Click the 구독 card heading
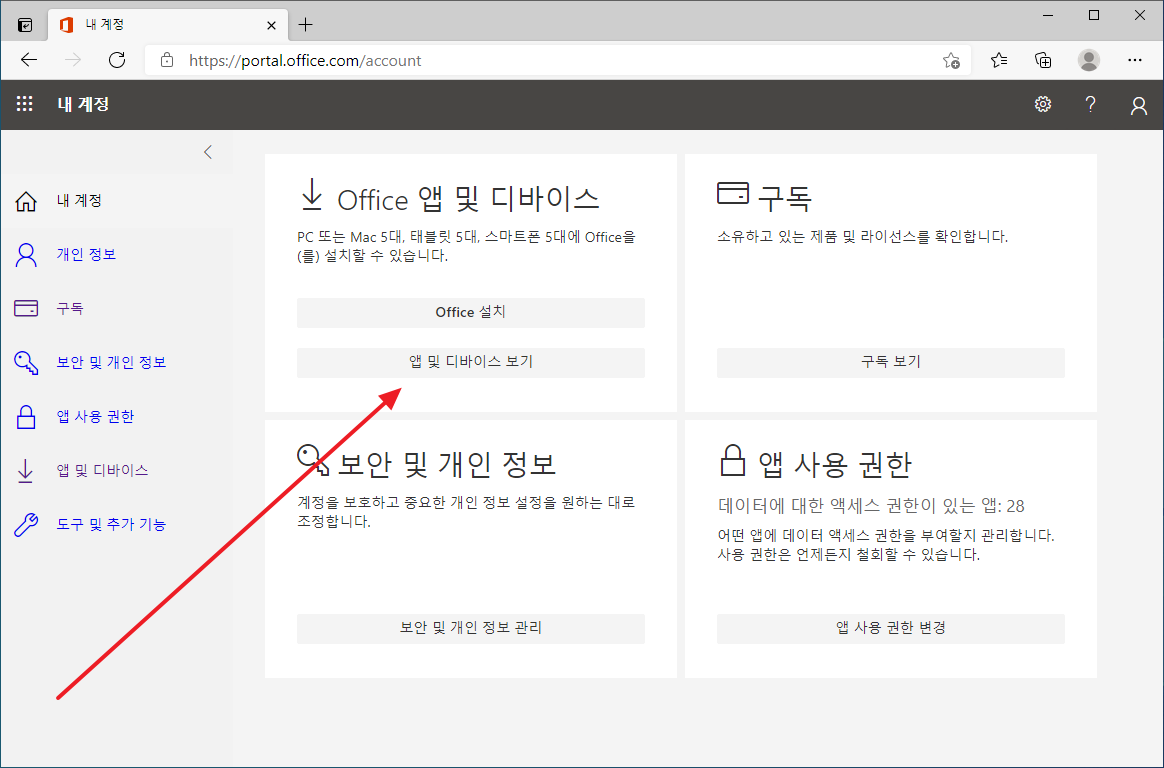This screenshot has height=768, width=1164. click(785, 198)
